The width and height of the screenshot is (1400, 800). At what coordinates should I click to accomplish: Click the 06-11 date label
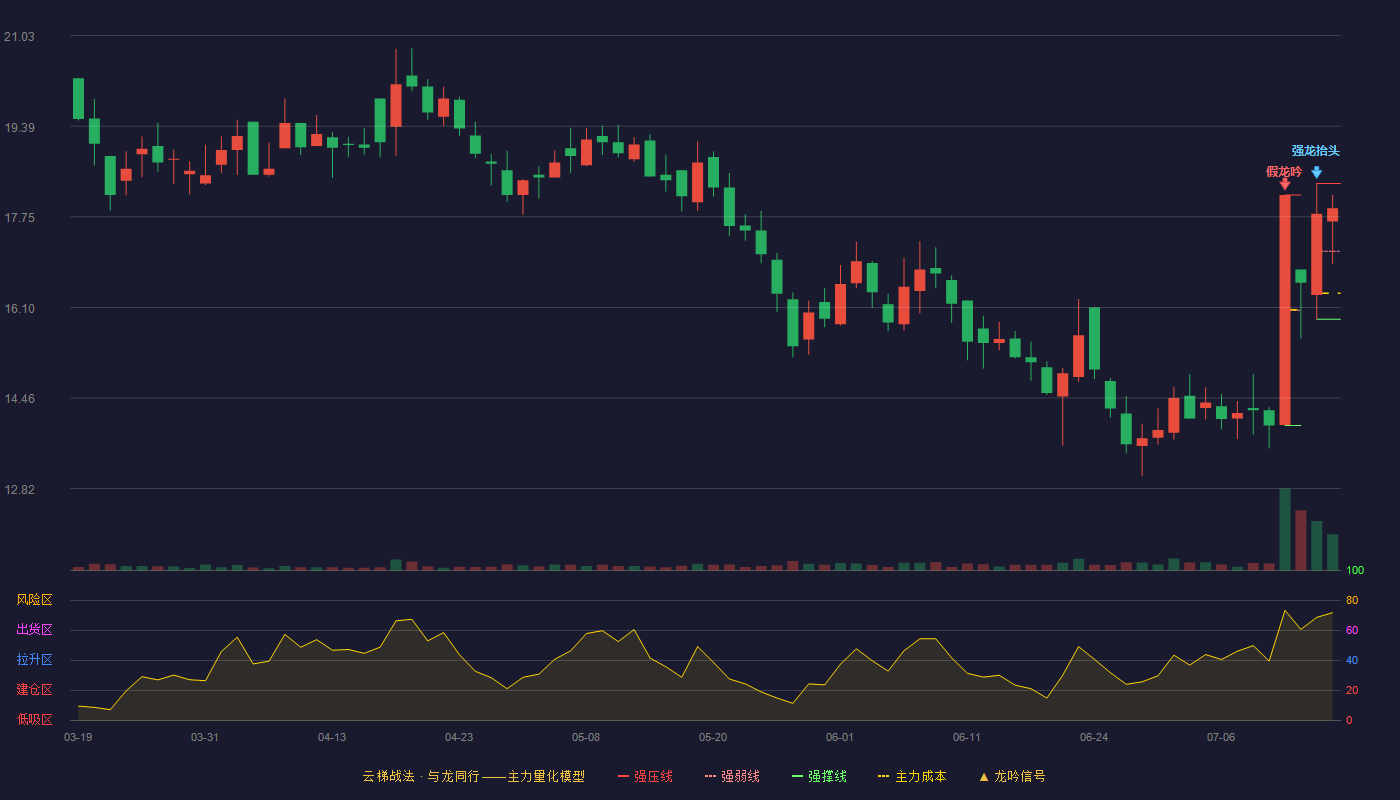click(967, 737)
